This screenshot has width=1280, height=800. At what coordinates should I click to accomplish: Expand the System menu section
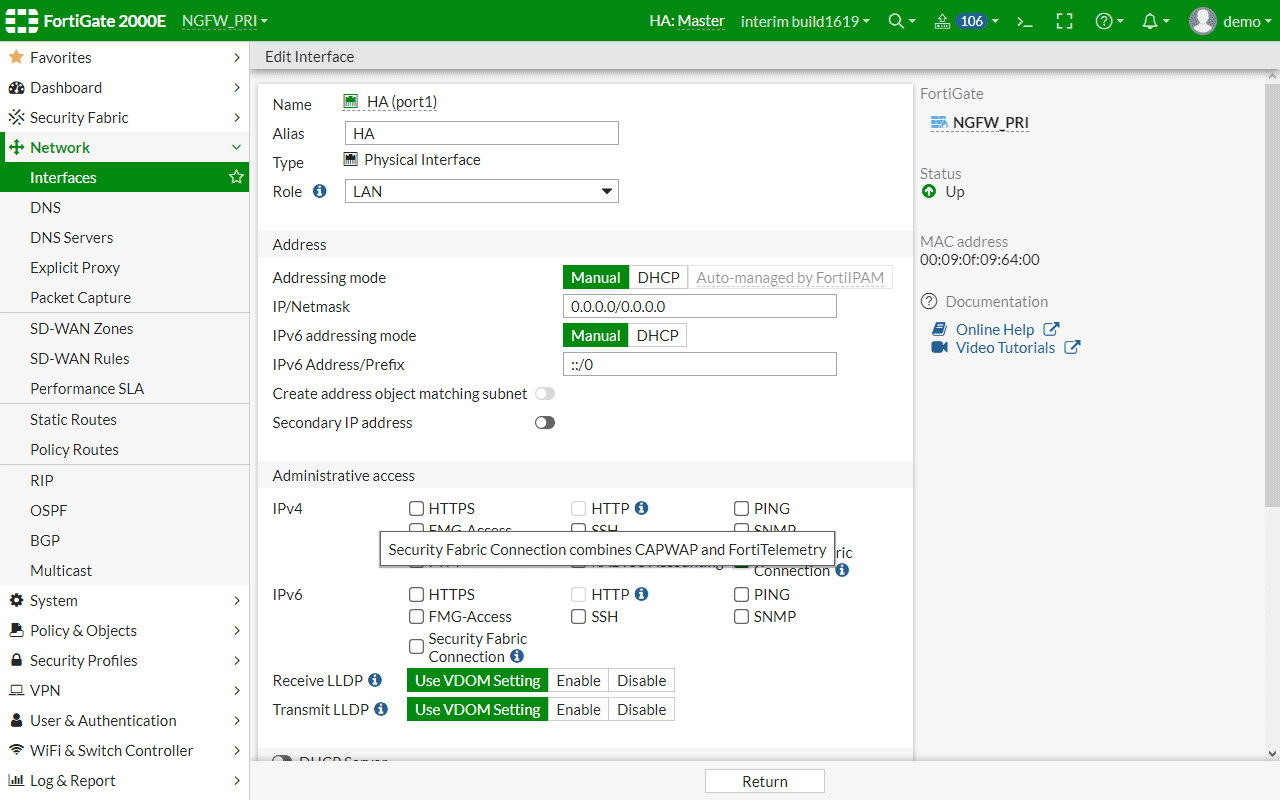[x=124, y=600]
